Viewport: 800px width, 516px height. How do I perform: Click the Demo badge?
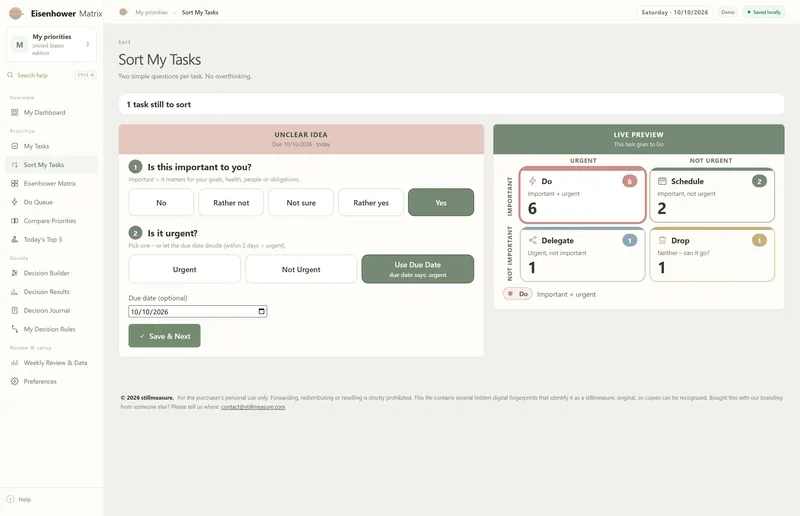(728, 12)
